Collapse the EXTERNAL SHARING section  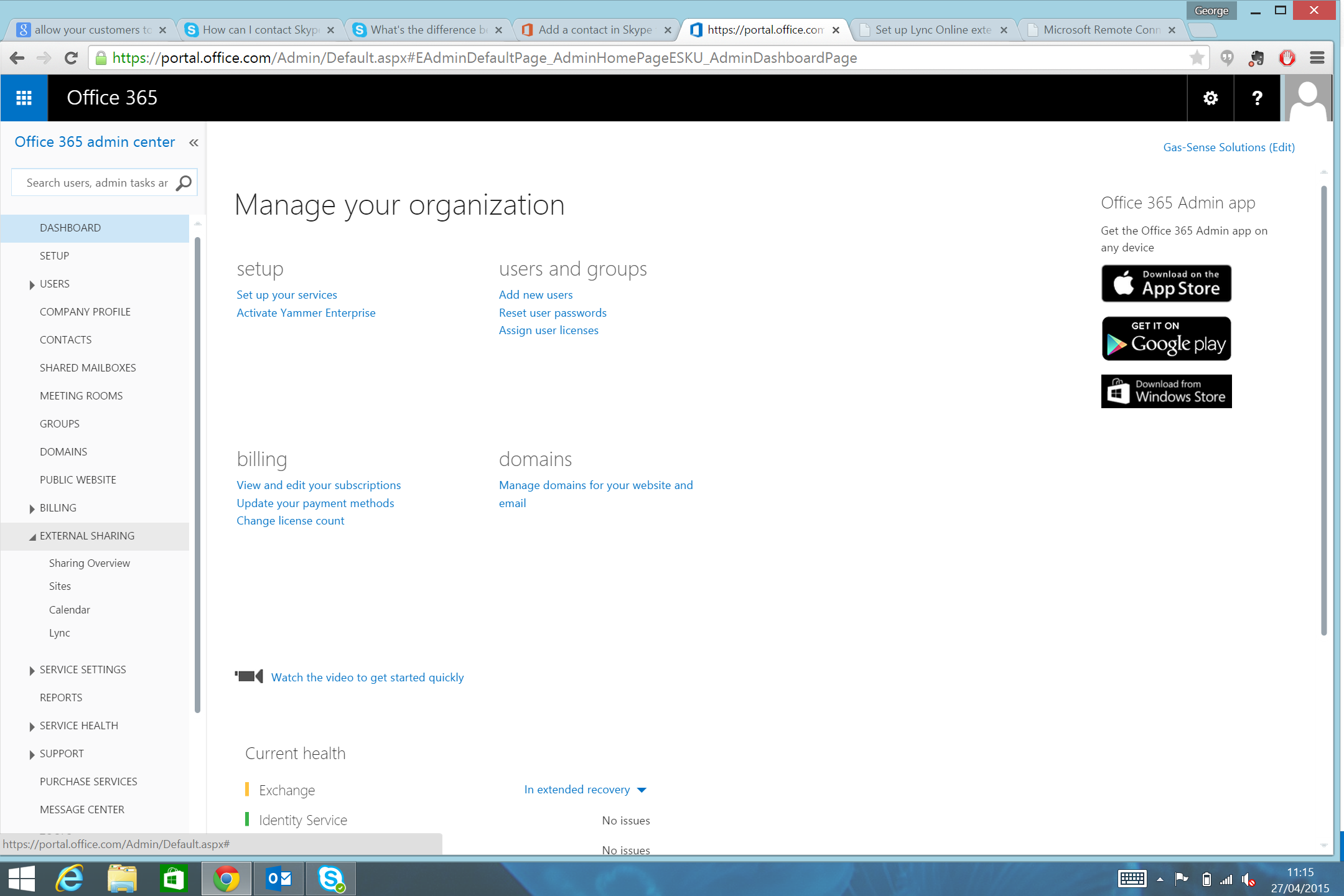click(x=32, y=536)
